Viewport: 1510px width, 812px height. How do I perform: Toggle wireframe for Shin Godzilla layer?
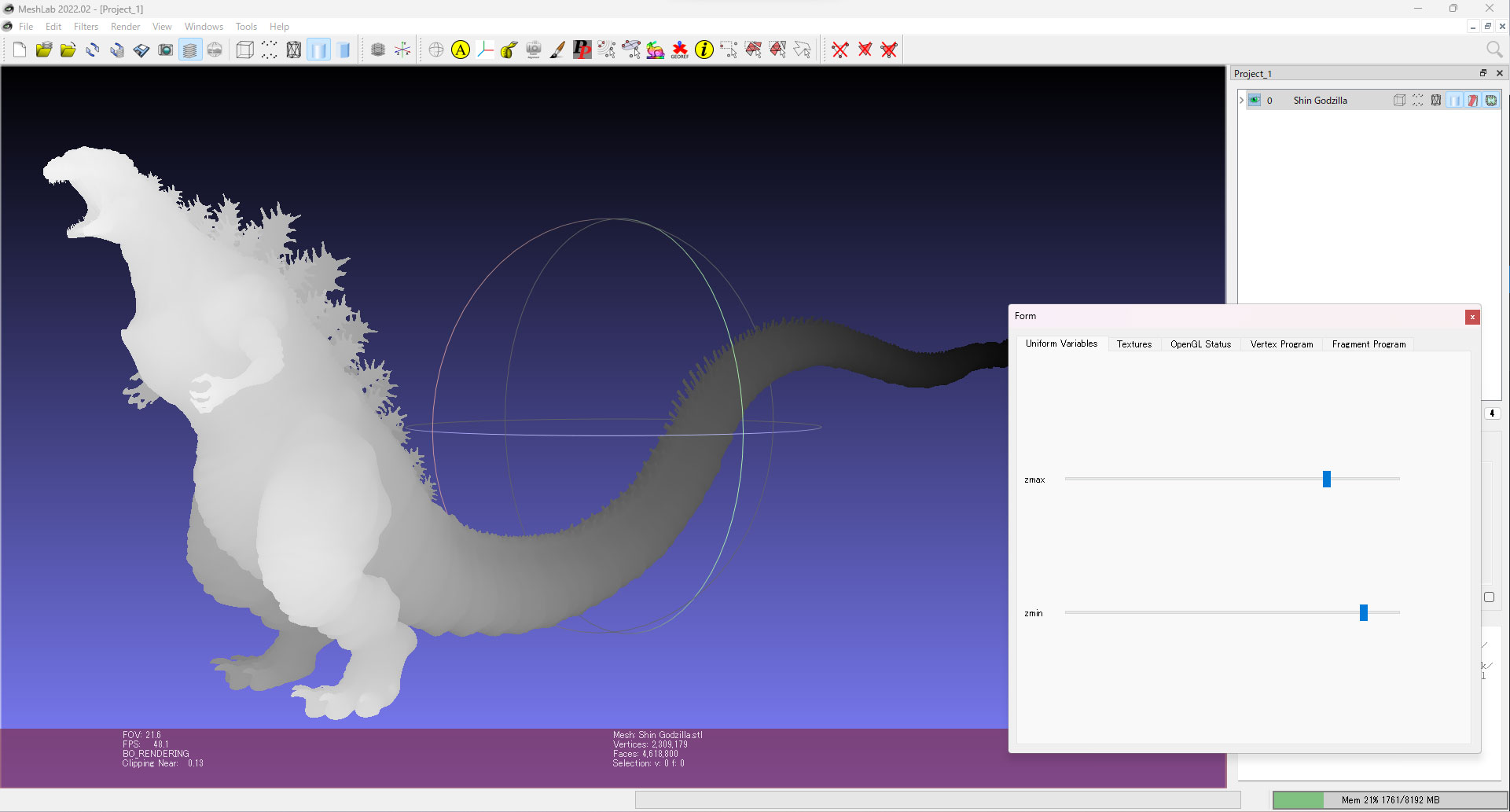1436,101
